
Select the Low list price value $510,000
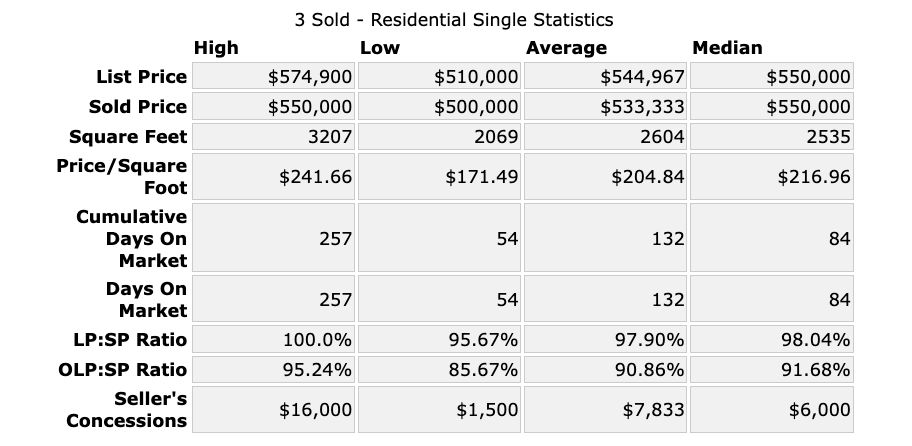pyautogui.click(x=476, y=77)
